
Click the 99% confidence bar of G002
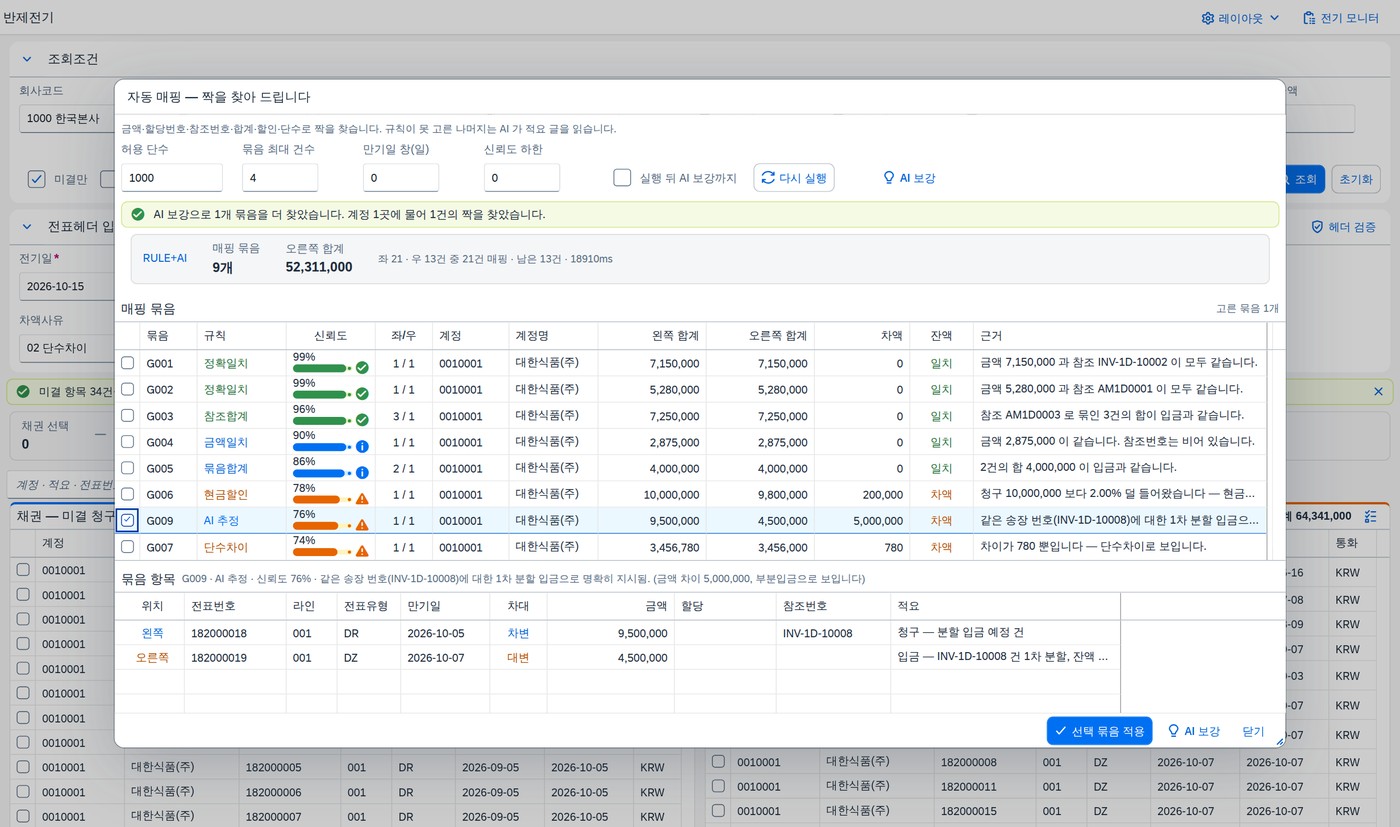[319, 395]
